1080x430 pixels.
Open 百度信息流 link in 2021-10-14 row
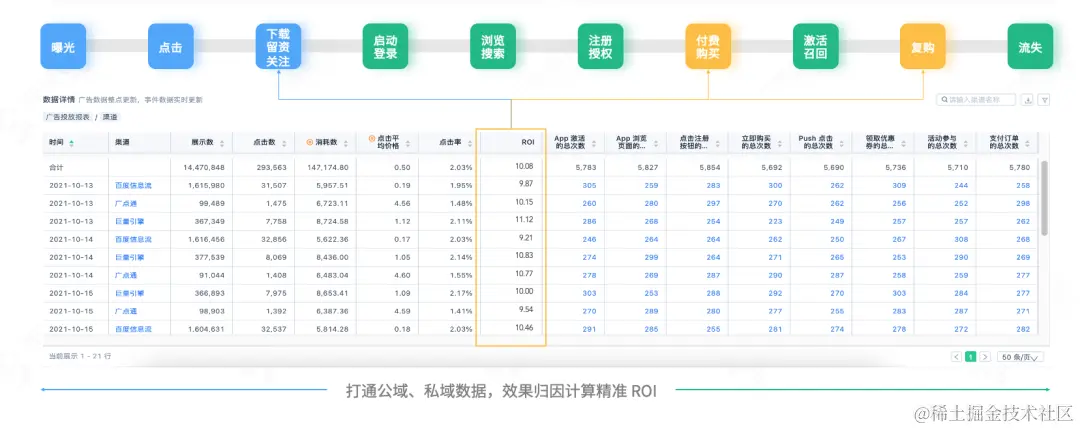click(133, 239)
